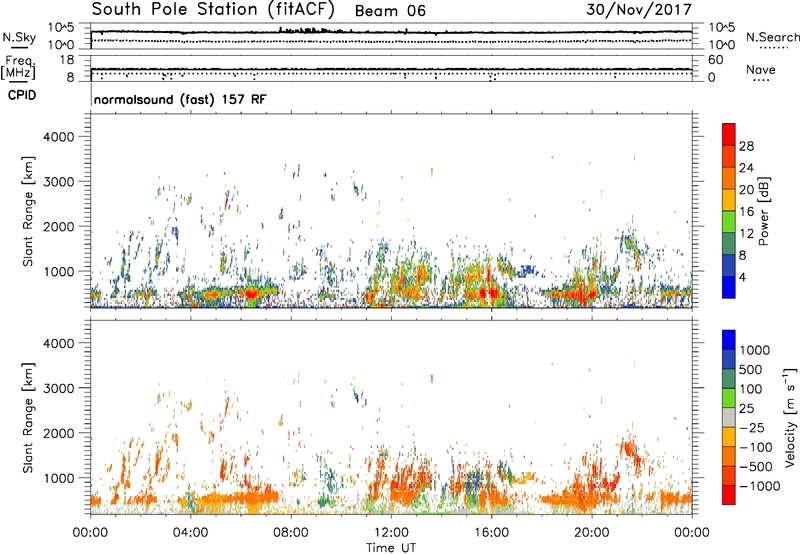Click the '4000' tick of the velocity panel
Screen dimensions: 800x554
[x=58, y=343]
